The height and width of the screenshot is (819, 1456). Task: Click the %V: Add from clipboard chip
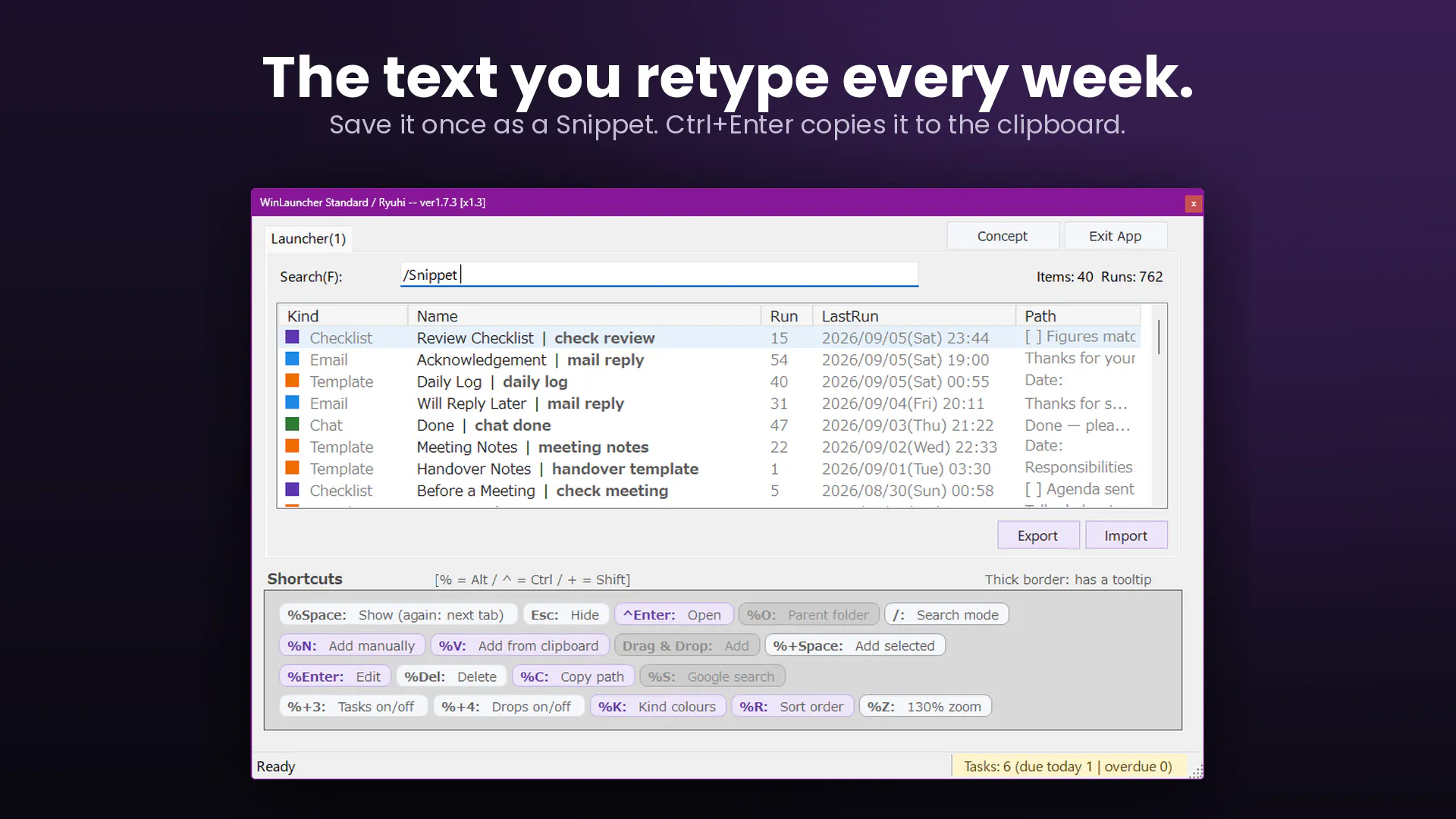[519, 645]
